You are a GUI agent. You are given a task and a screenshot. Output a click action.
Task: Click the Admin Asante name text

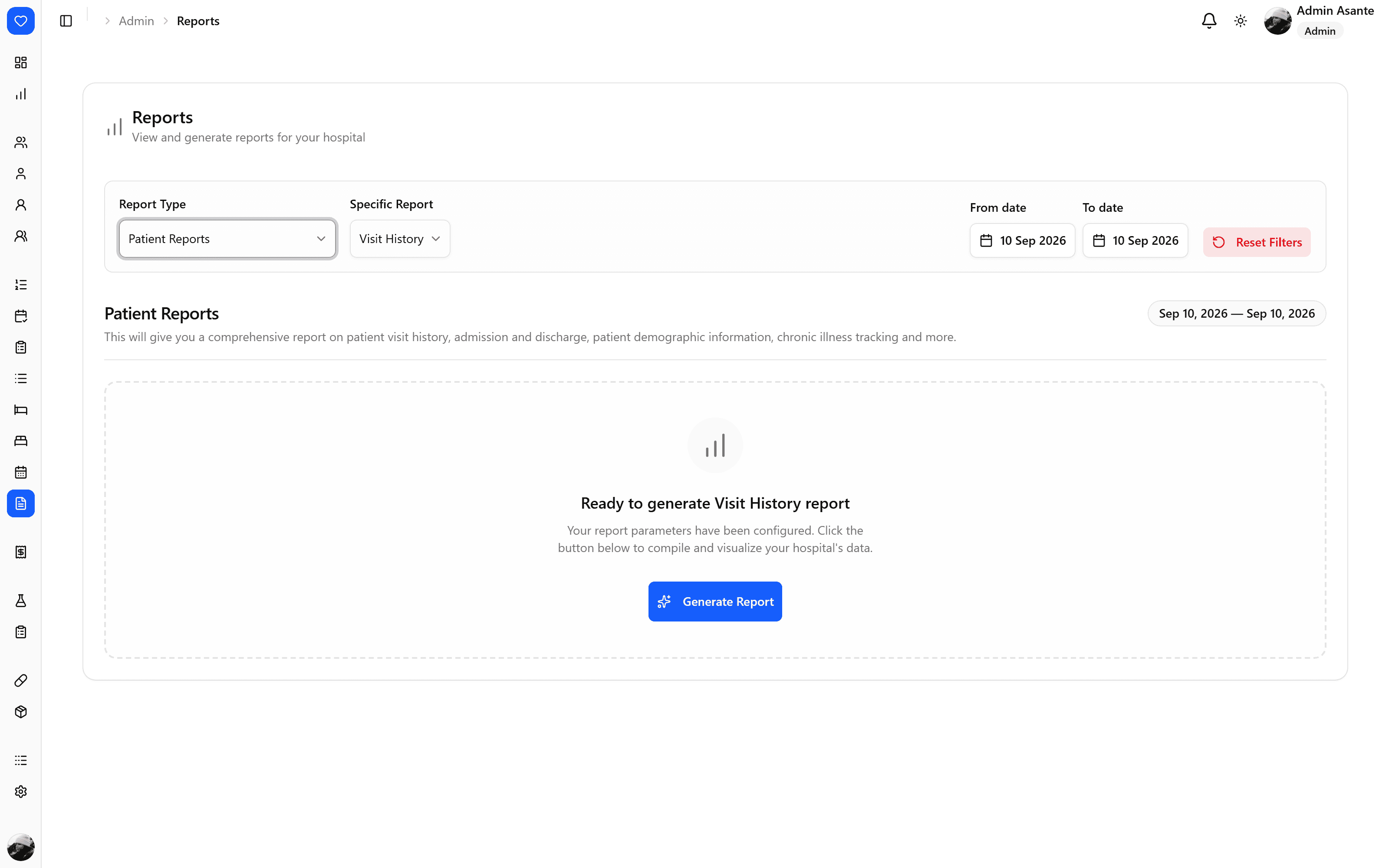pos(1335,11)
